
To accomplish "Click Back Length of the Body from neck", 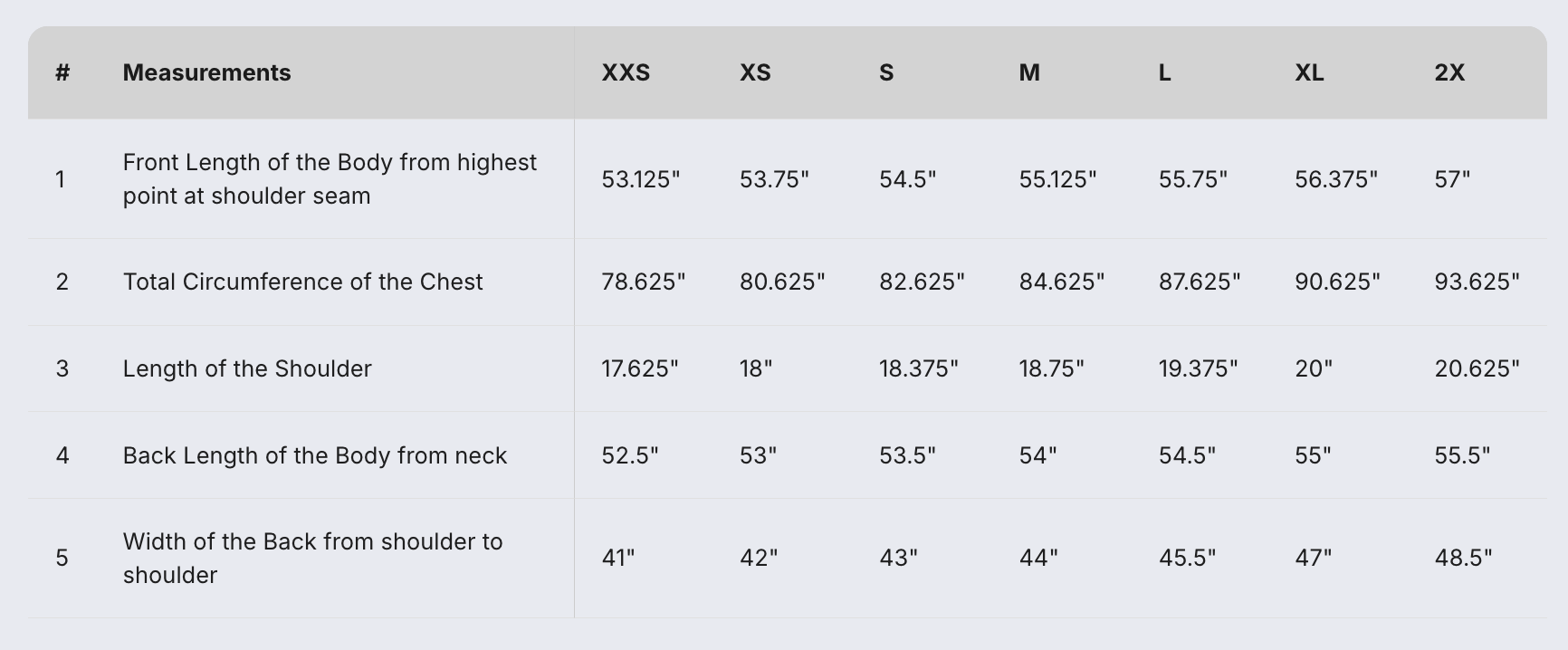I will (314, 455).
